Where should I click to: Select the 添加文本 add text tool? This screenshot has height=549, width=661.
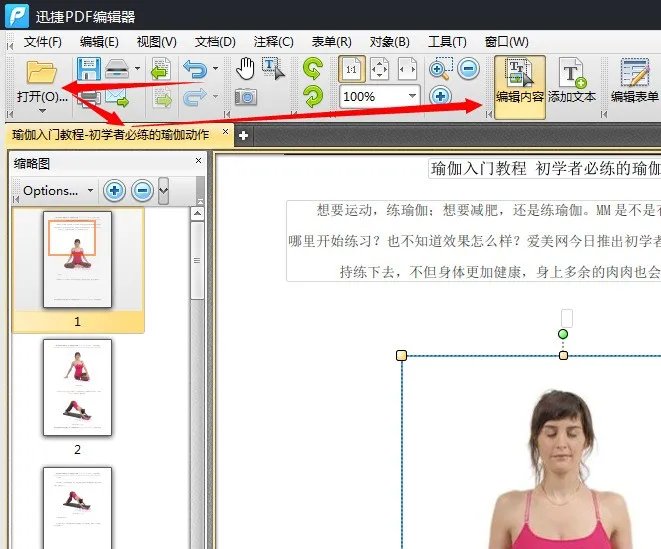[x=572, y=81]
